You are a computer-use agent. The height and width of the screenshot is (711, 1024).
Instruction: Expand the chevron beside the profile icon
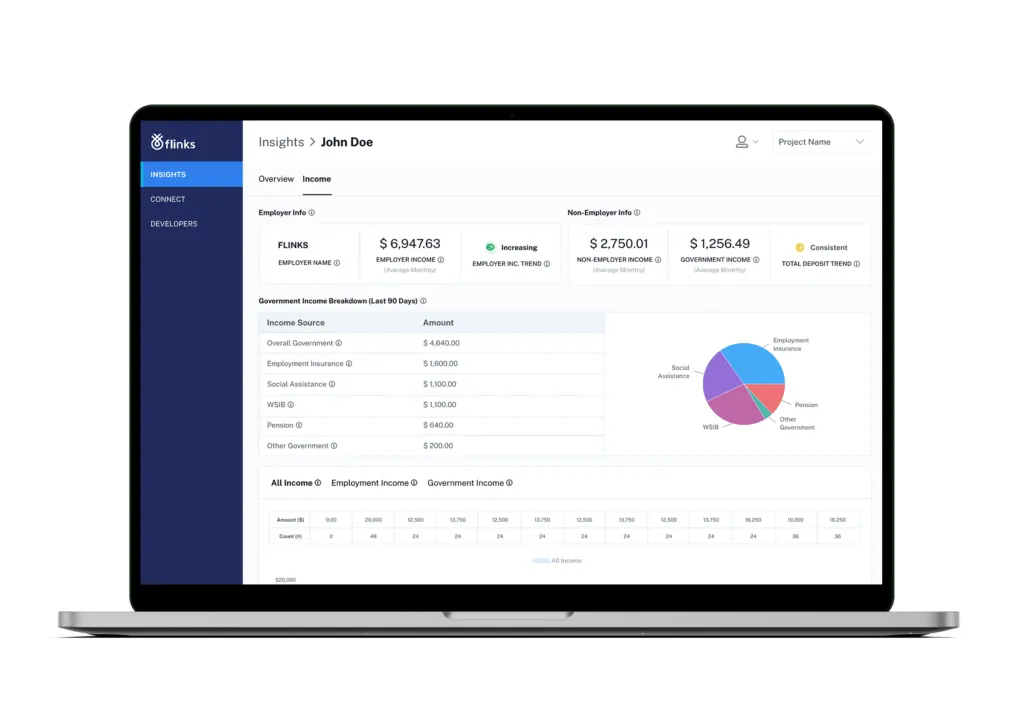755,142
